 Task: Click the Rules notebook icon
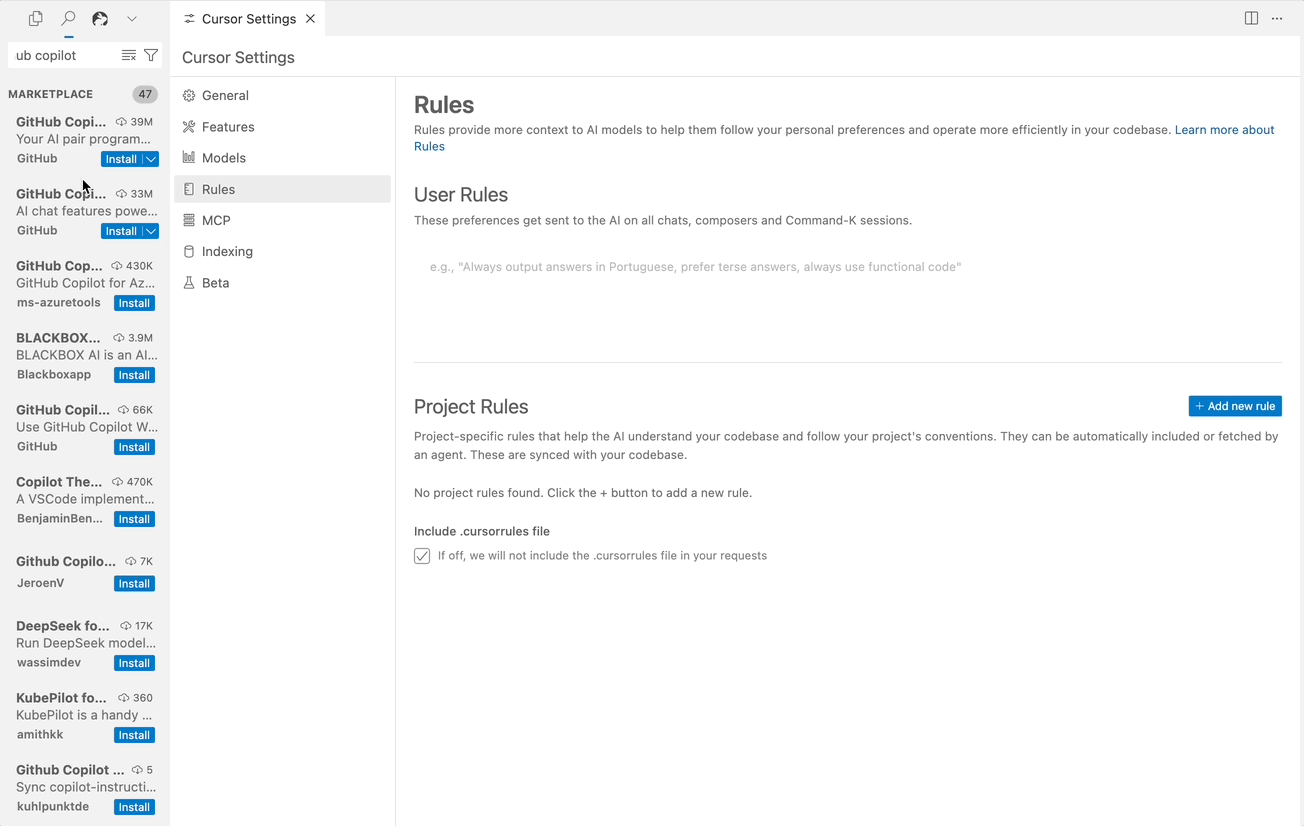(x=189, y=189)
